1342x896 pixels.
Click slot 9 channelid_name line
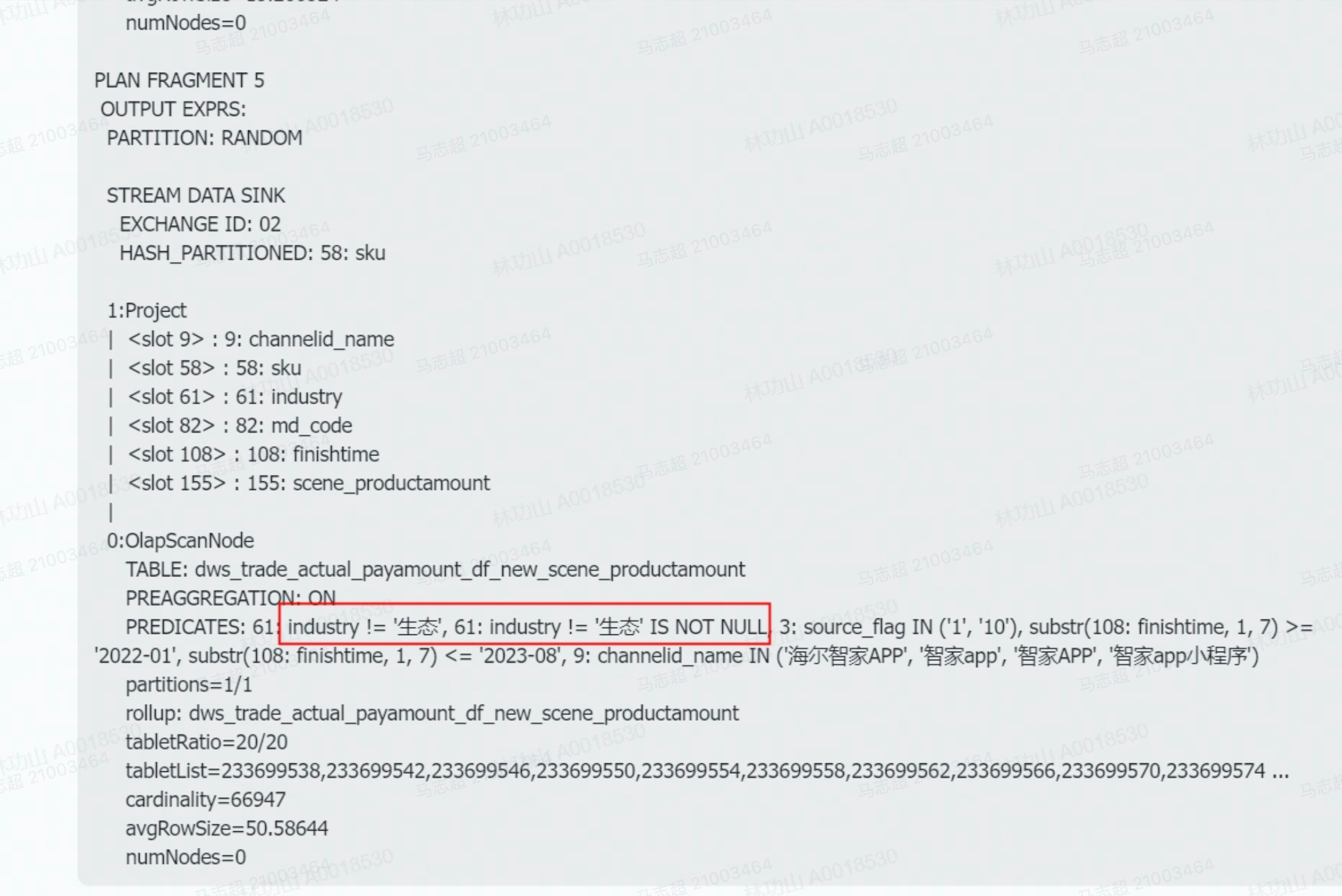tap(260, 339)
